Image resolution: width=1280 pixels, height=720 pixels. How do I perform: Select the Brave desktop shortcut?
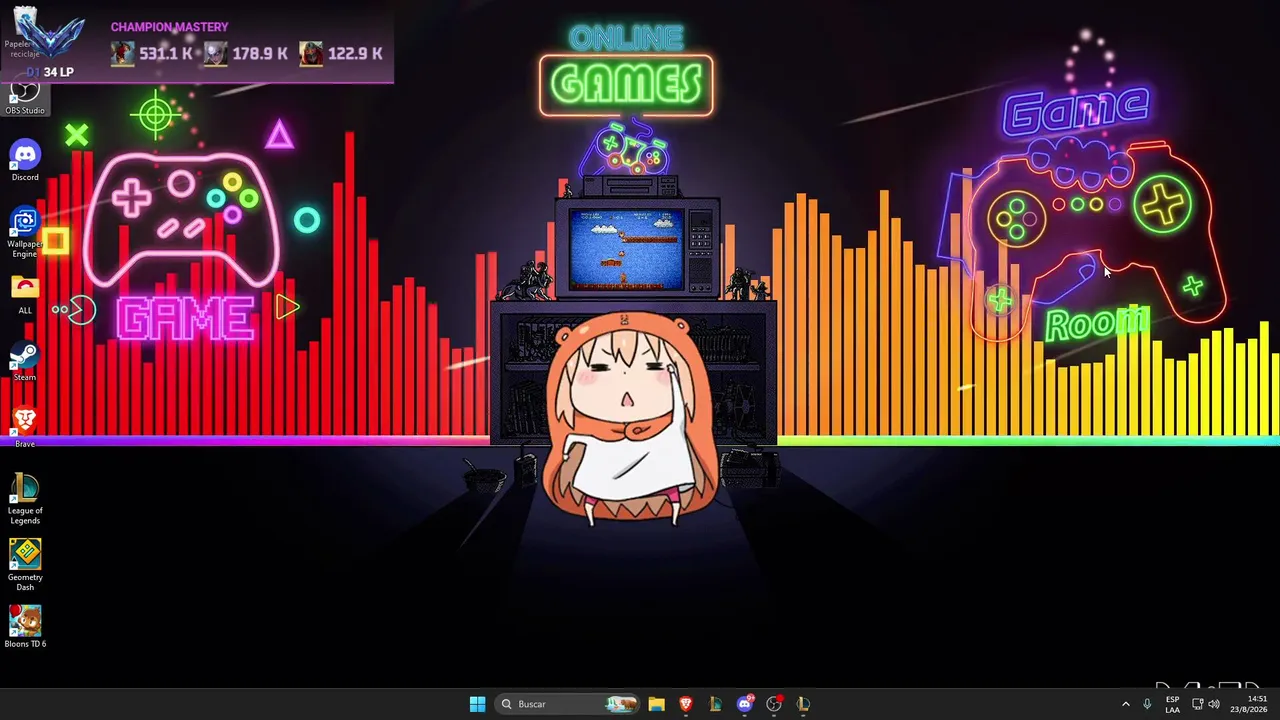[x=25, y=427]
